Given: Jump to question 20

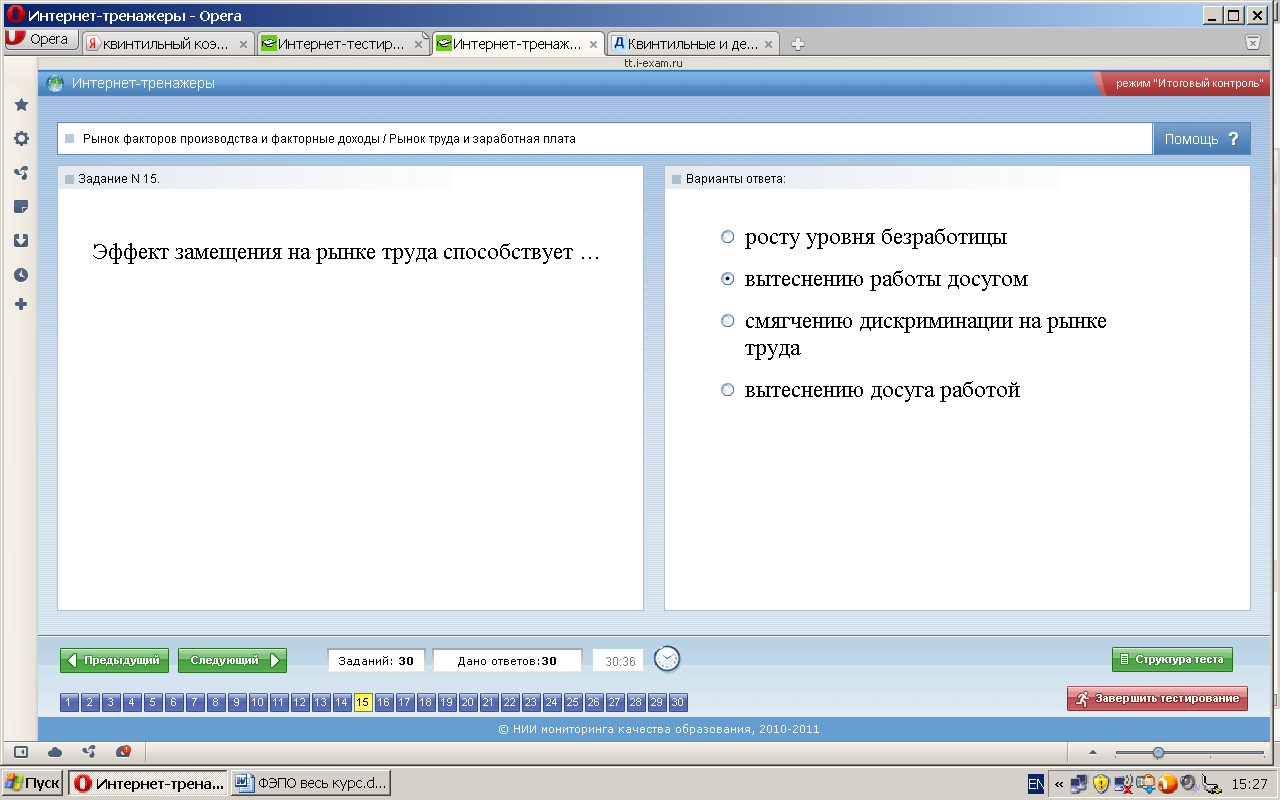Looking at the screenshot, I should pyautogui.click(x=467, y=703).
